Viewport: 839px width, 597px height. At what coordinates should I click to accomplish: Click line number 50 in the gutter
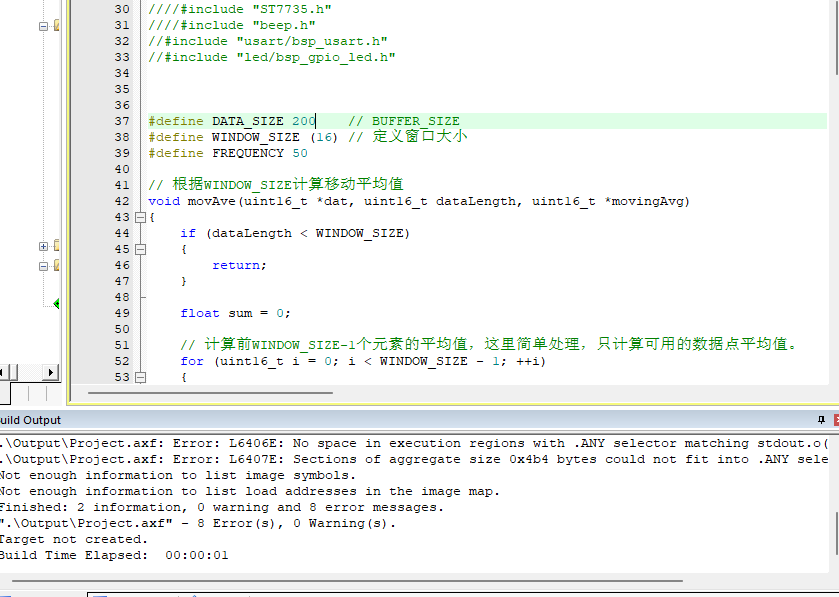click(122, 330)
